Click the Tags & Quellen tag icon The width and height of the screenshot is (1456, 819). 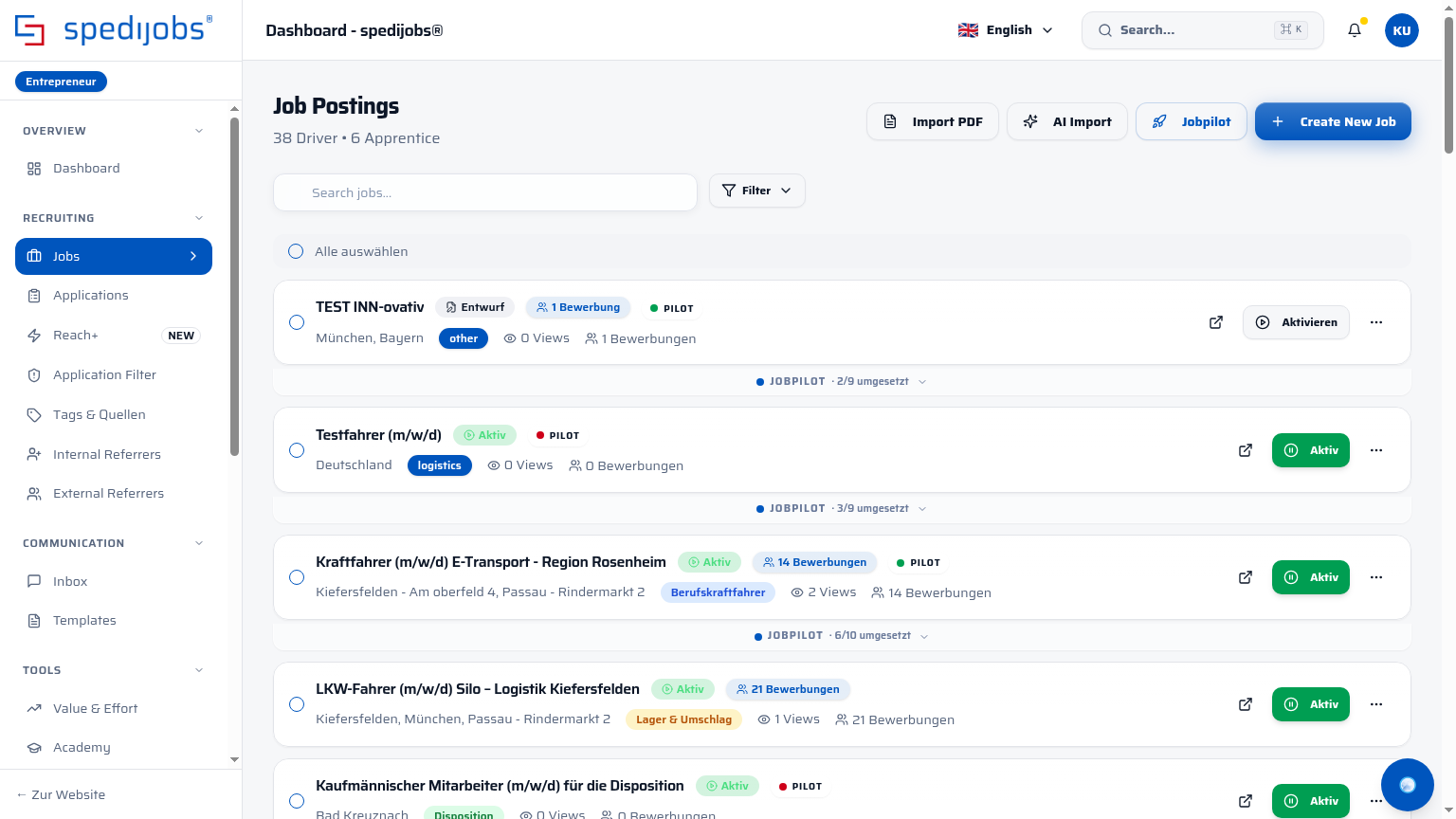click(34, 415)
